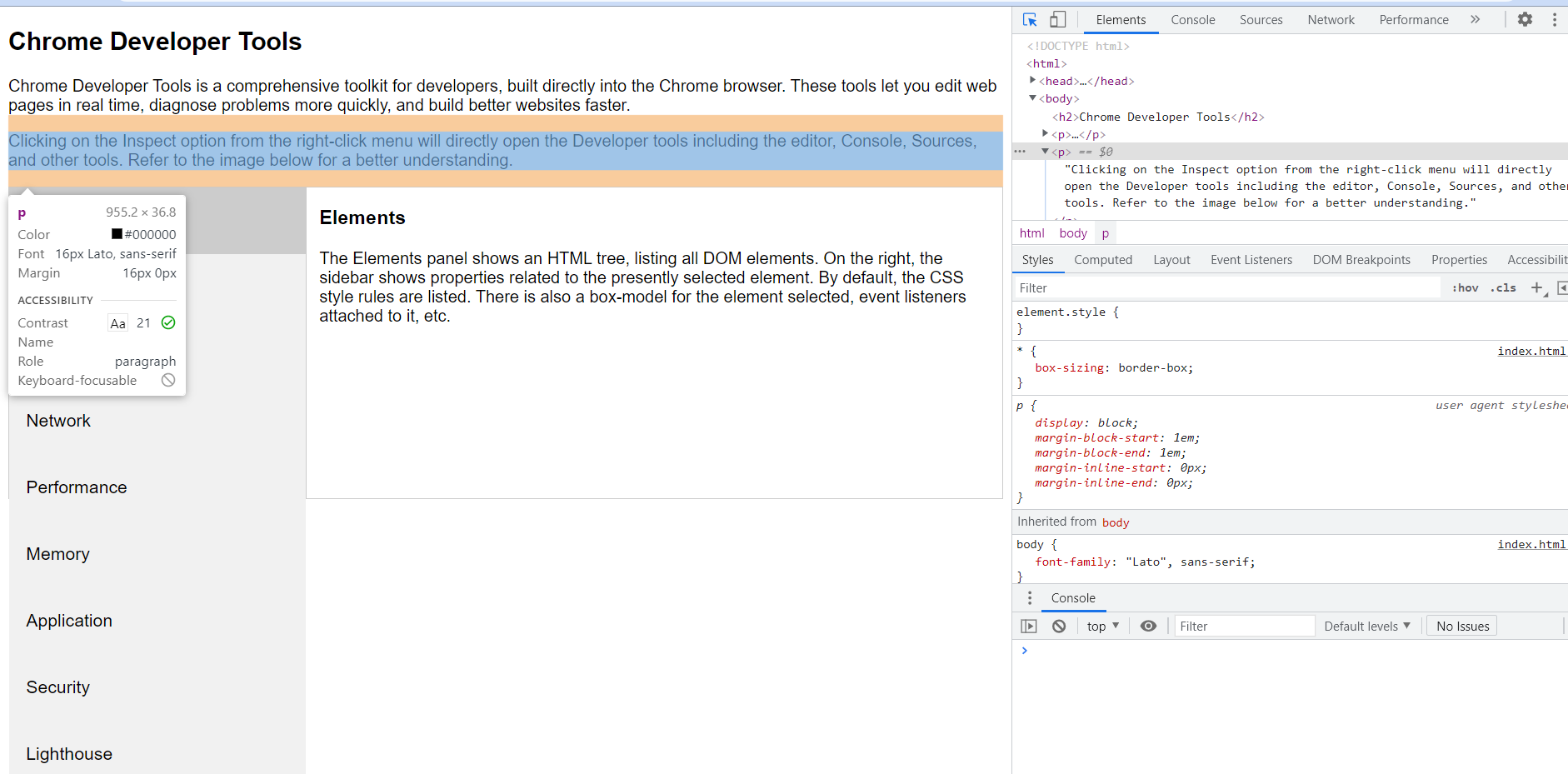Image resolution: width=1568 pixels, height=774 pixels.
Task: Click the No Issues button
Action: click(x=1462, y=627)
